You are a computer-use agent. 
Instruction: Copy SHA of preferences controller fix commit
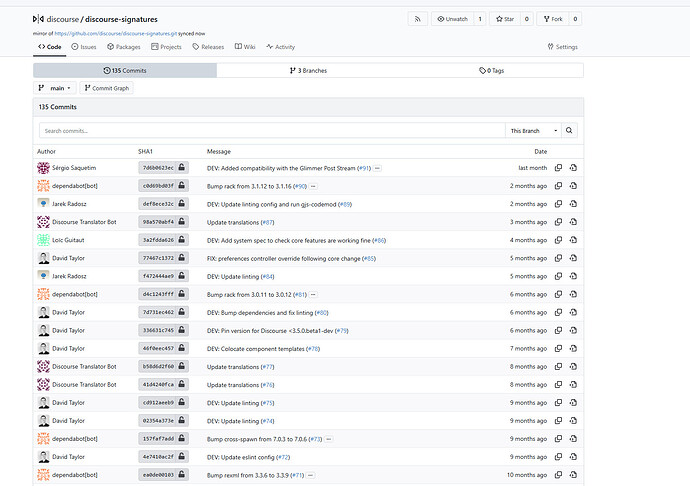[x=558, y=258]
